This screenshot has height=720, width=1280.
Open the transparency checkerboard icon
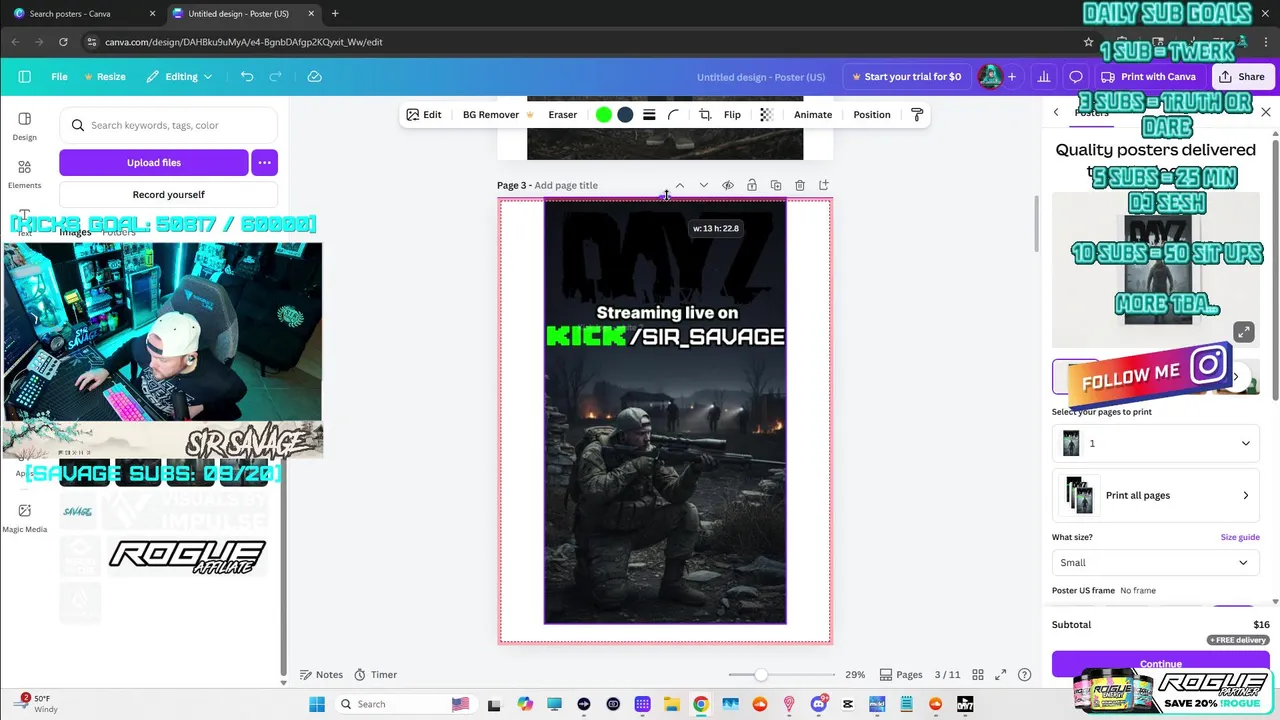pyautogui.click(x=766, y=115)
